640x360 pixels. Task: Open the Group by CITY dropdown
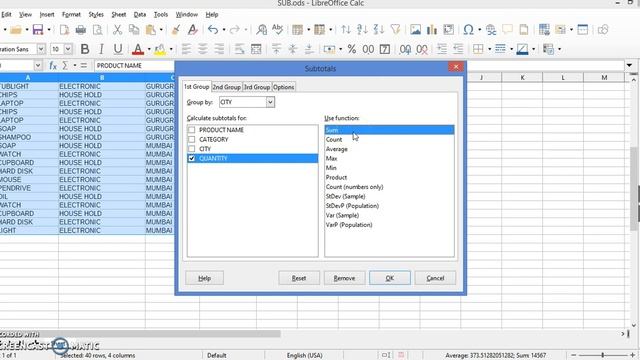point(270,102)
